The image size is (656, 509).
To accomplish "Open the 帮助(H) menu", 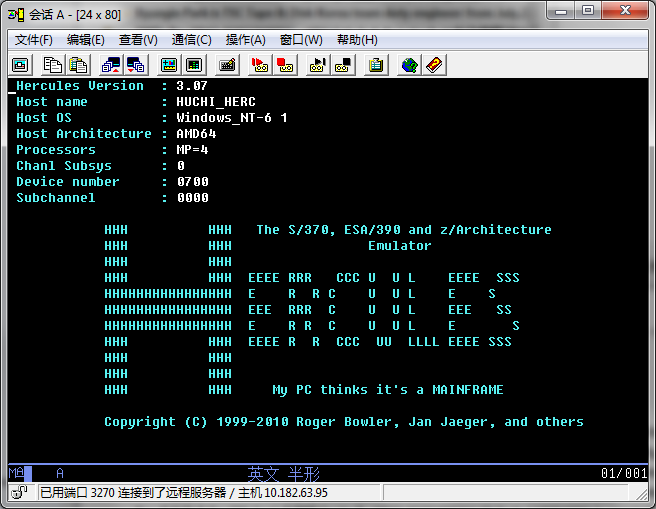I will (357, 40).
